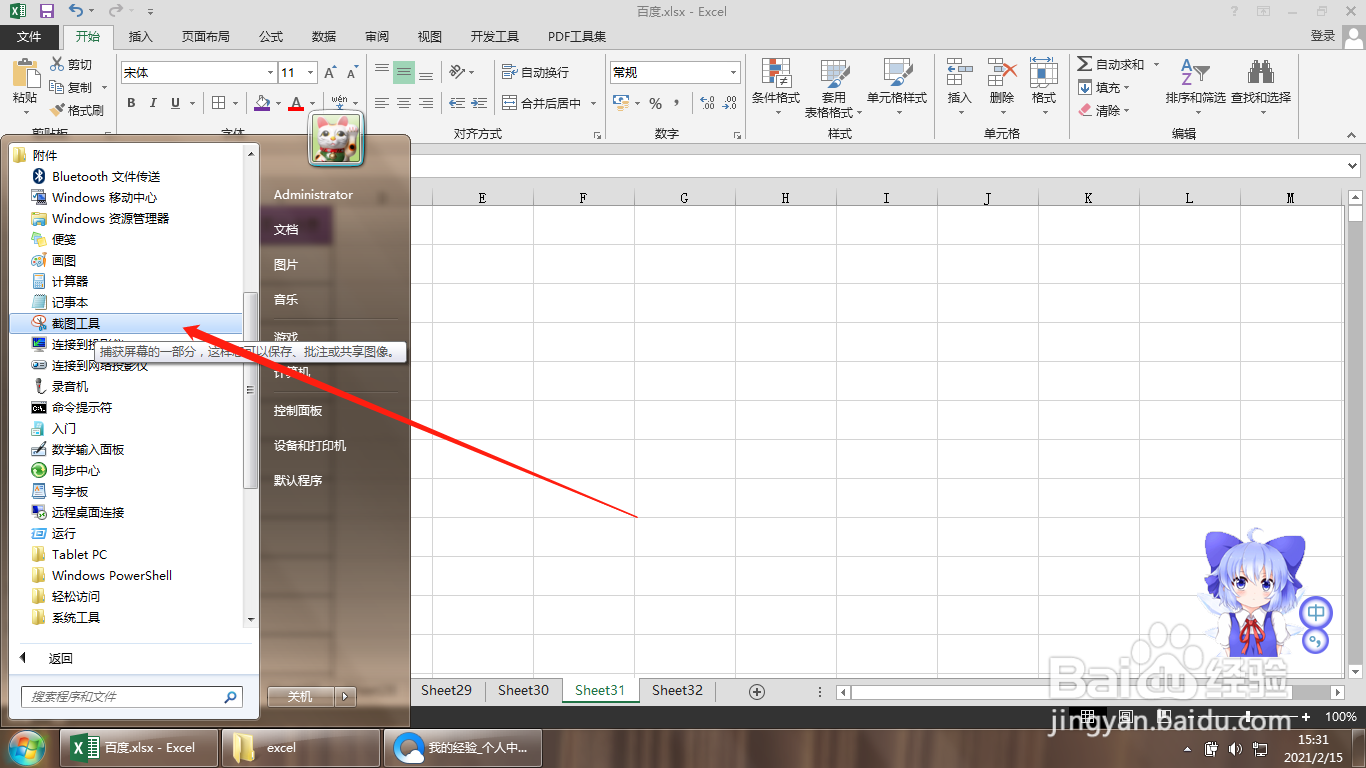Click the red font color A swatch
The width and height of the screenshot is (1366, 768).
point(296,103)
